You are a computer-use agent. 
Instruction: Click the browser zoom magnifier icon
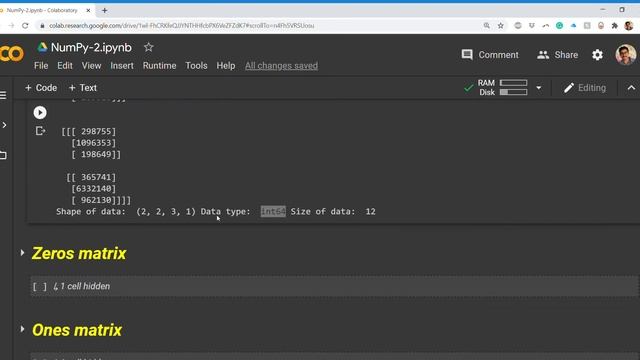pos(487,26)
